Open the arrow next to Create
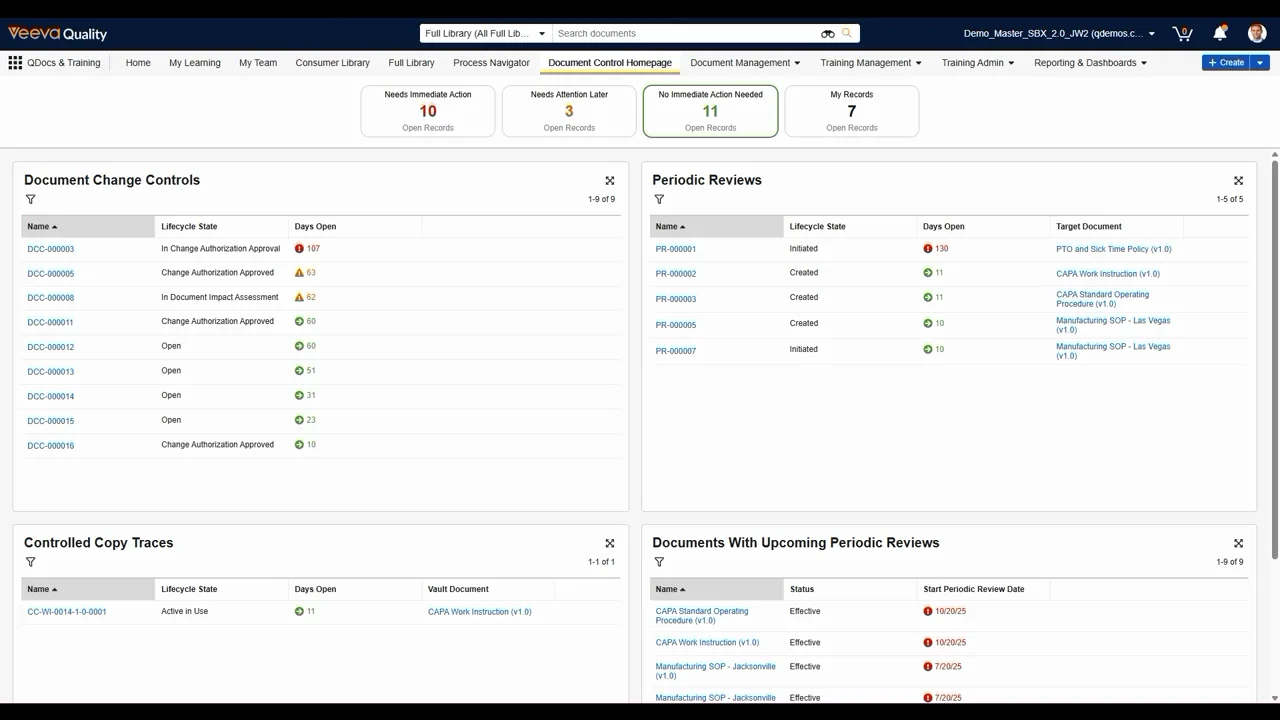1280x720 pixels. pyautogui.click(x=1260, y=63)
